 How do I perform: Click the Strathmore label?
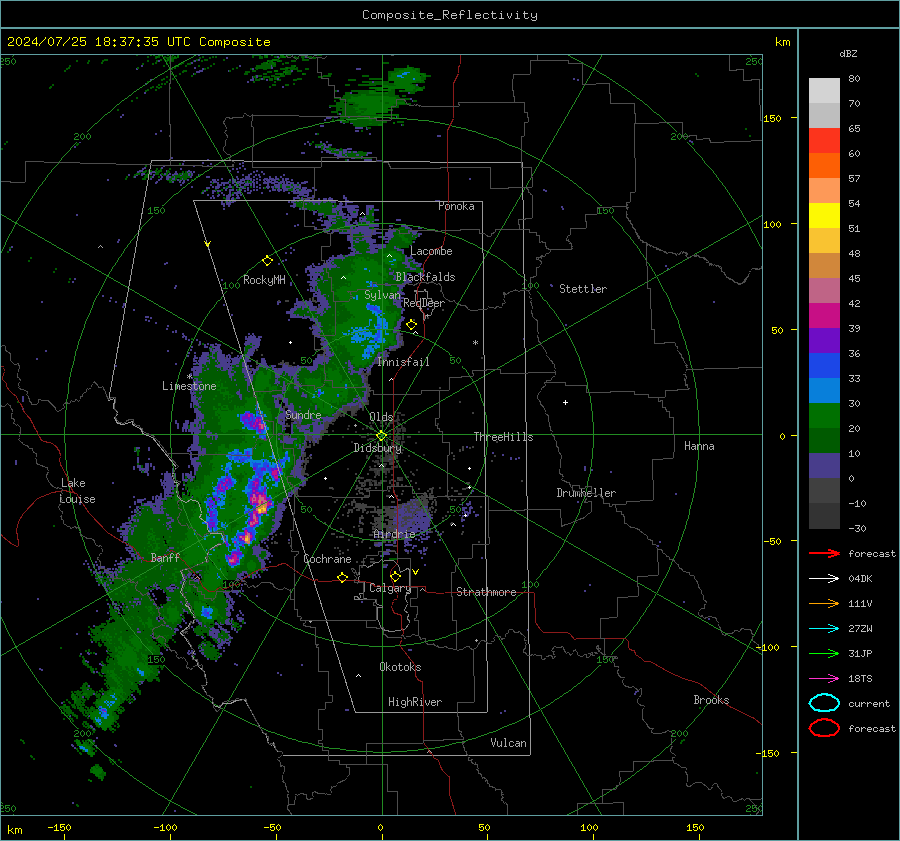coord(486,592)
